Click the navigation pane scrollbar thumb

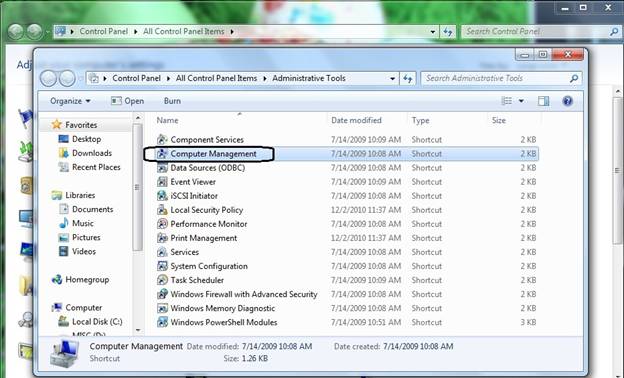pyautogui.click(x=137, y=187)
